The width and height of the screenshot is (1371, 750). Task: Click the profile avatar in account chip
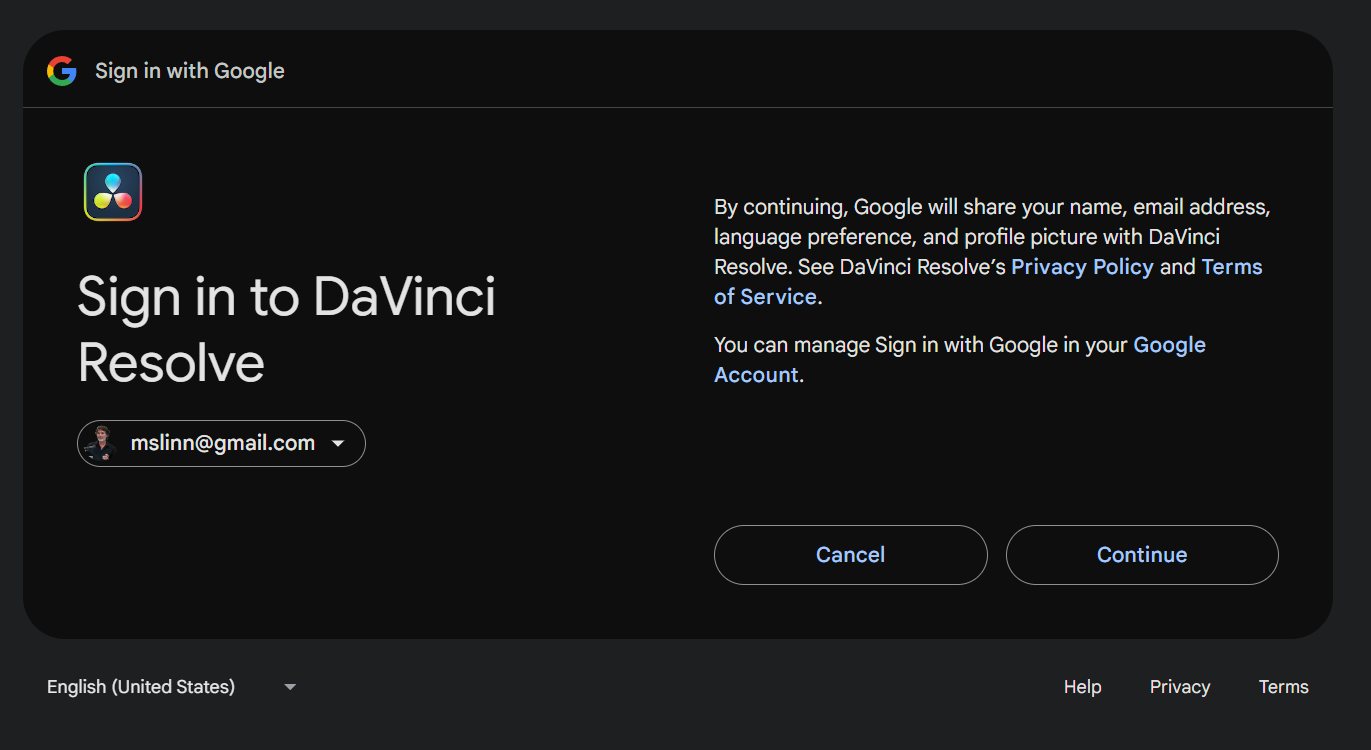pyautogui.click(x=100, y=443)
